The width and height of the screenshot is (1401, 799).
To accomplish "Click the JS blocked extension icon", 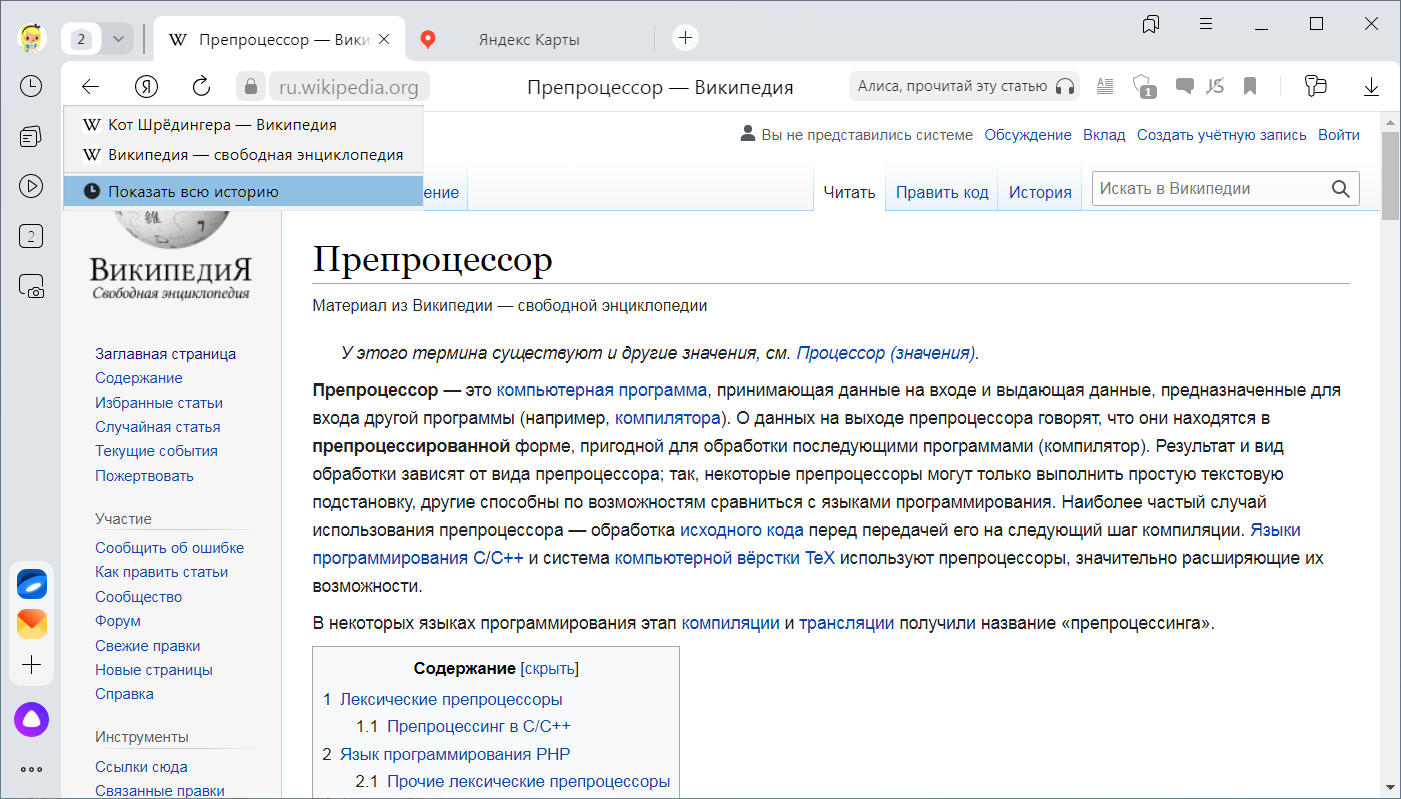I will [1216, 86].
